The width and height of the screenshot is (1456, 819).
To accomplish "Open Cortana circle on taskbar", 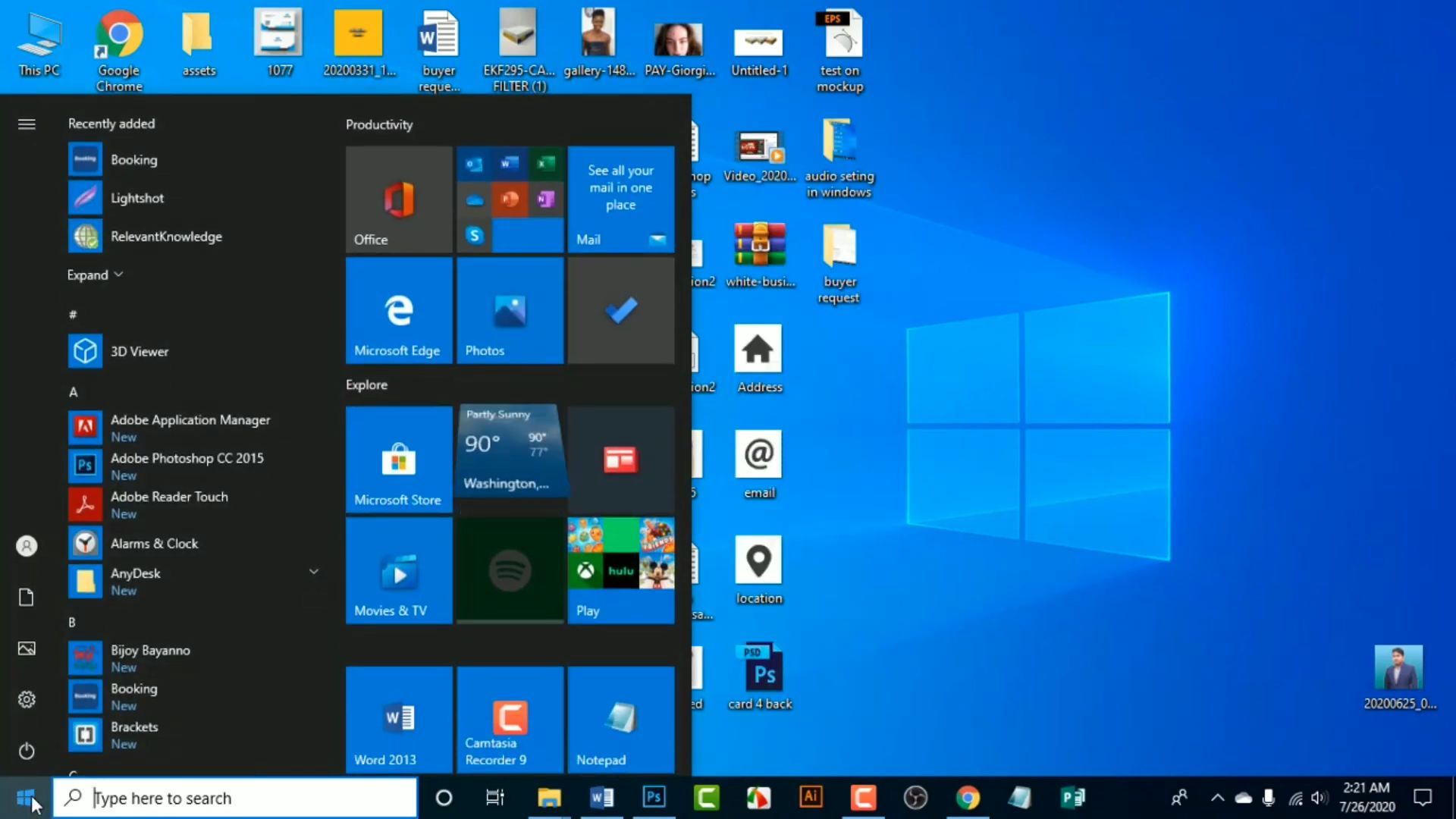I will [x=444, y=798].
